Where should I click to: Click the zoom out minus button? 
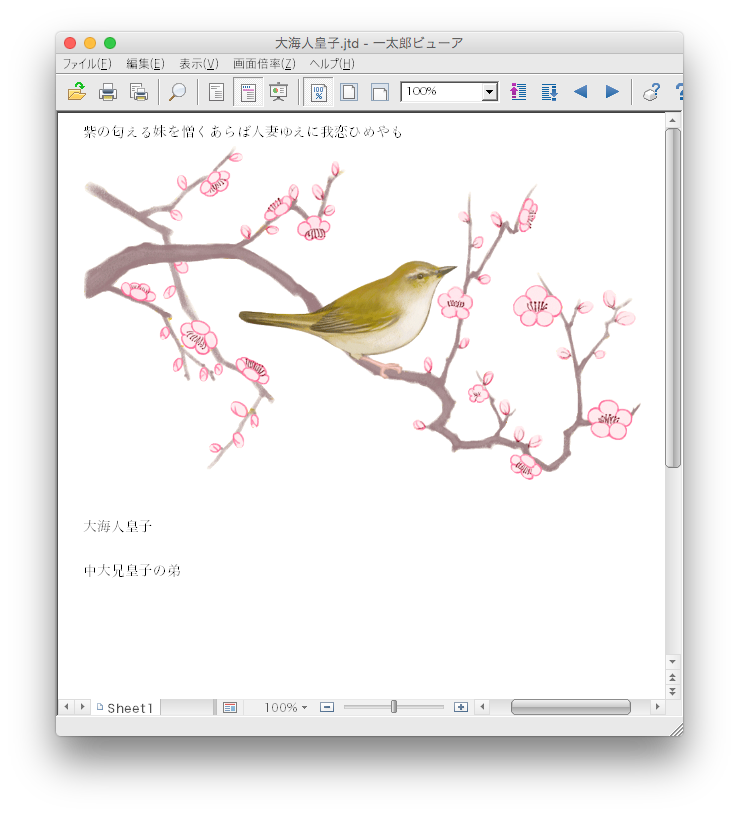point(327,707)
